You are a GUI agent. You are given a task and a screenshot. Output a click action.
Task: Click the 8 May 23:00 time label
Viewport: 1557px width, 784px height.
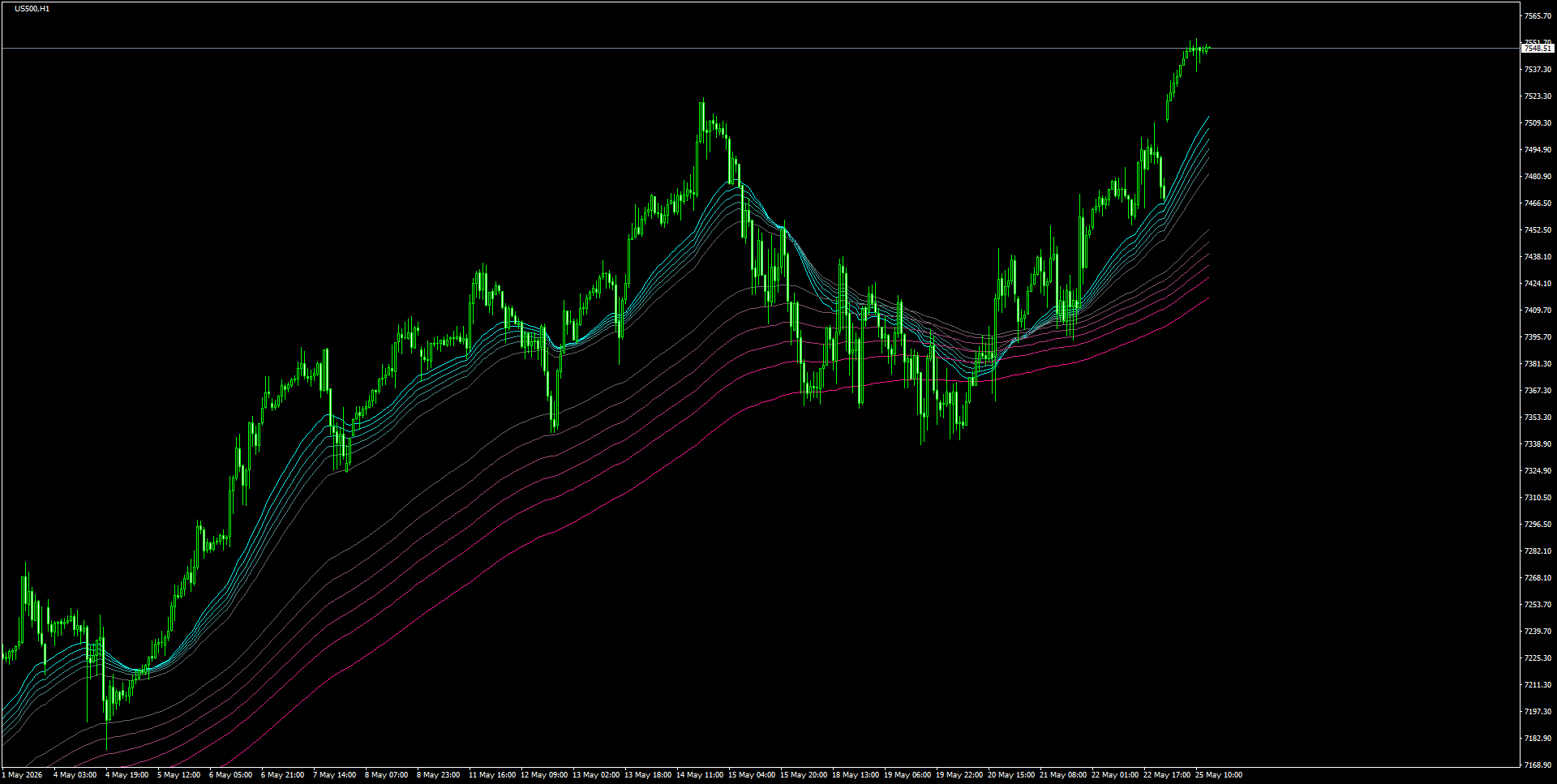[x=438, y=775]
